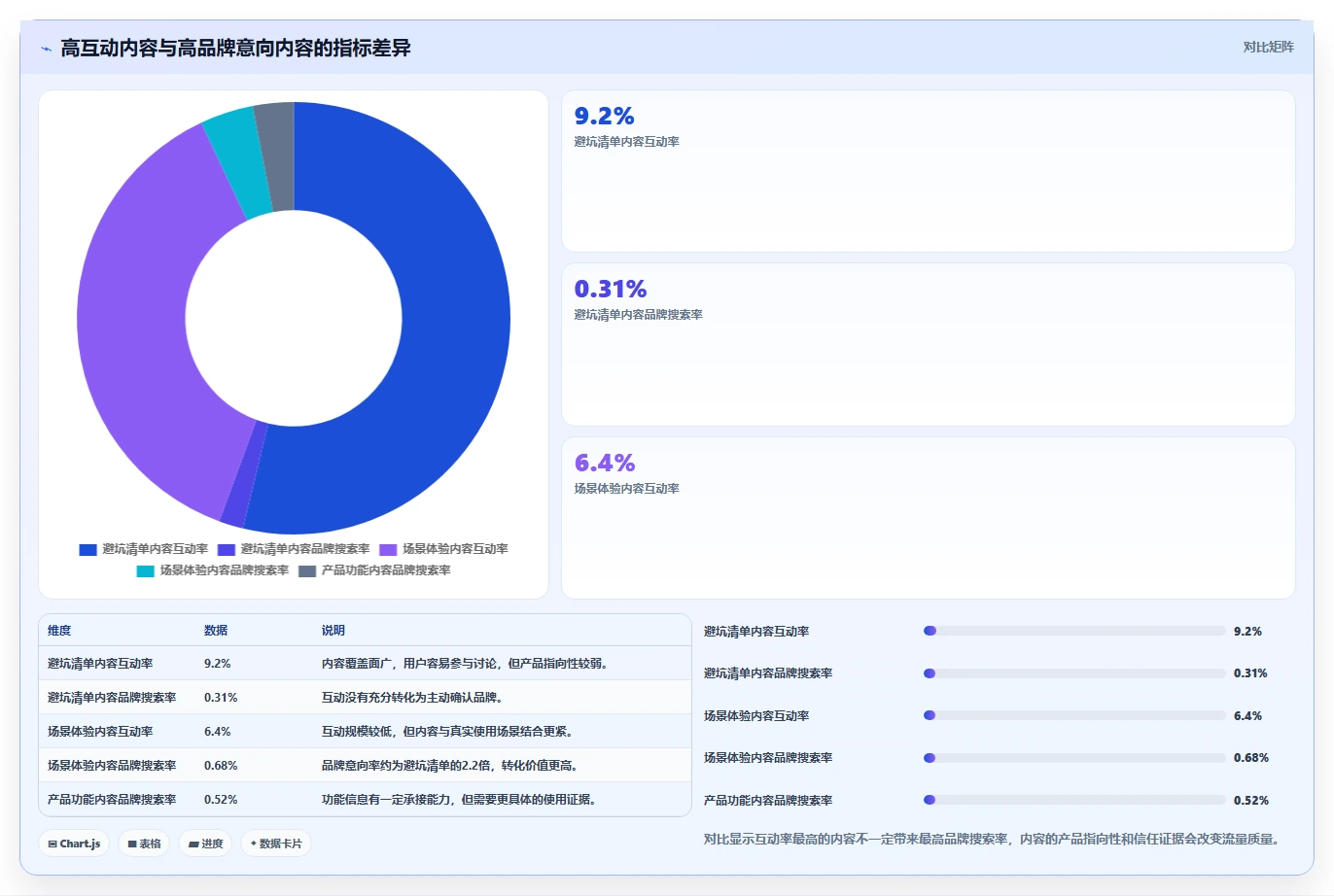Click progress bar for 产品功能内容品牌搜索率
The height and width of the screenshot is (896, 1334).
pos(1074,800)
